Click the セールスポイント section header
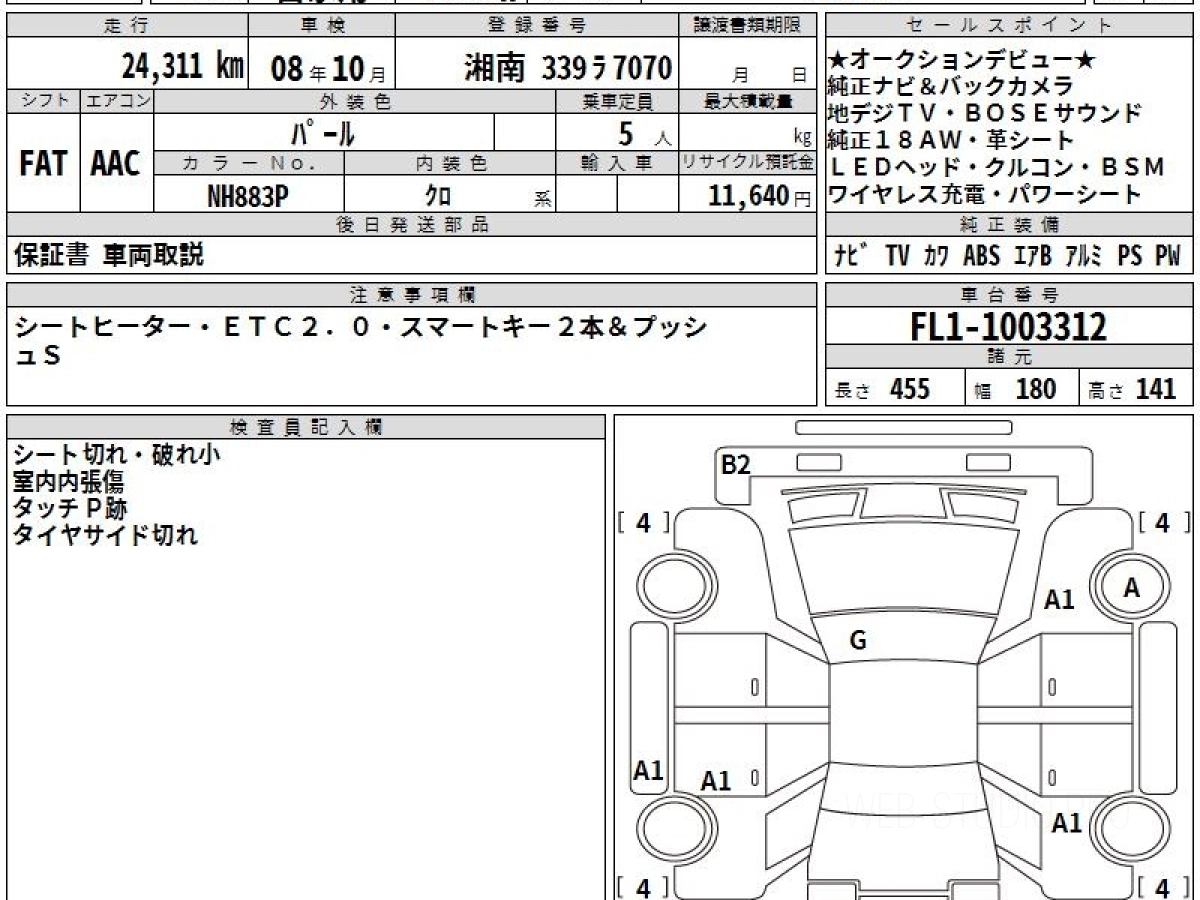 tap(1010, 26)
